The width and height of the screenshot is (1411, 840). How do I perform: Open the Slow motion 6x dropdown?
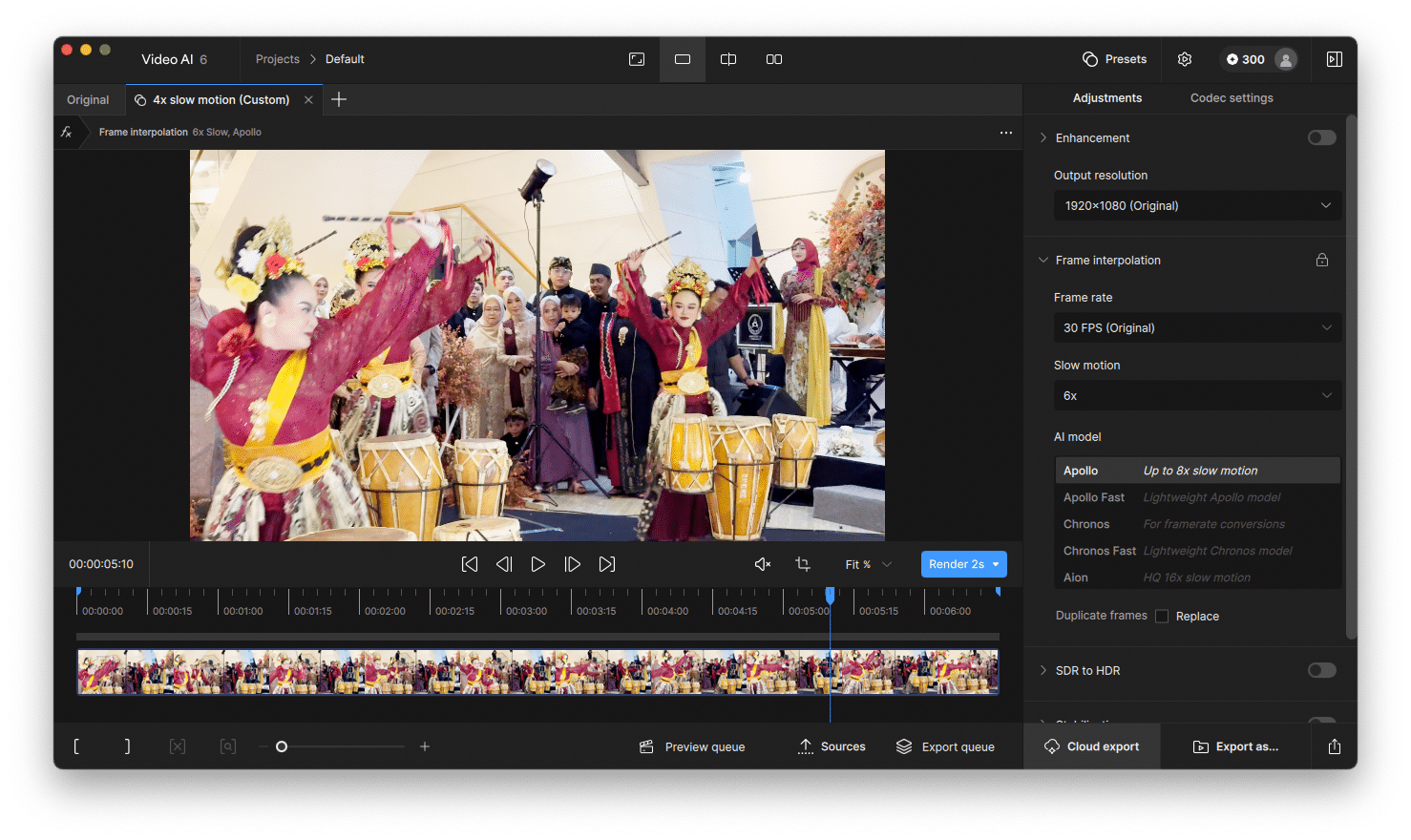(x=1197, y=395)
